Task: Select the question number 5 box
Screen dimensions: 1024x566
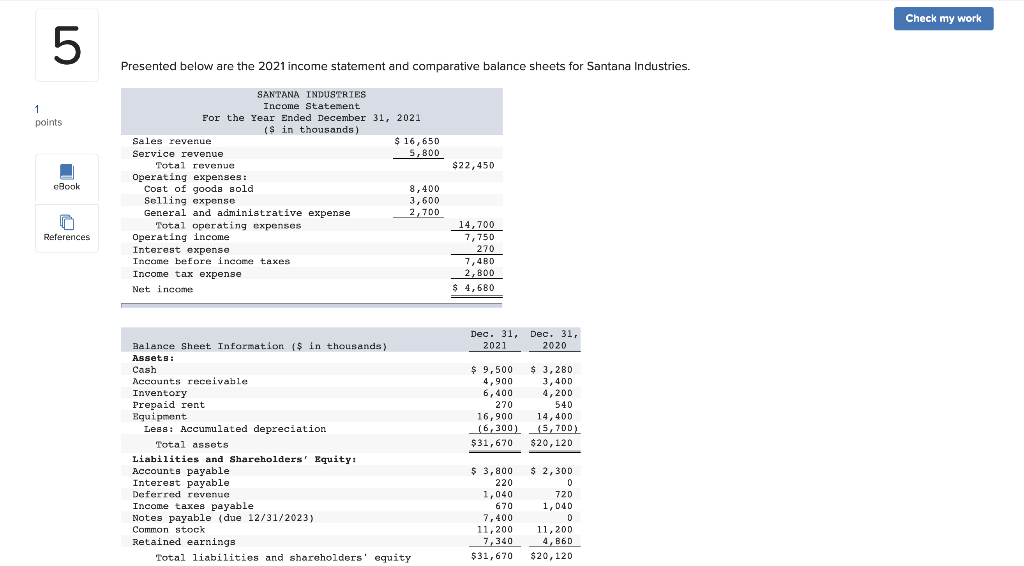Action: 67,46
